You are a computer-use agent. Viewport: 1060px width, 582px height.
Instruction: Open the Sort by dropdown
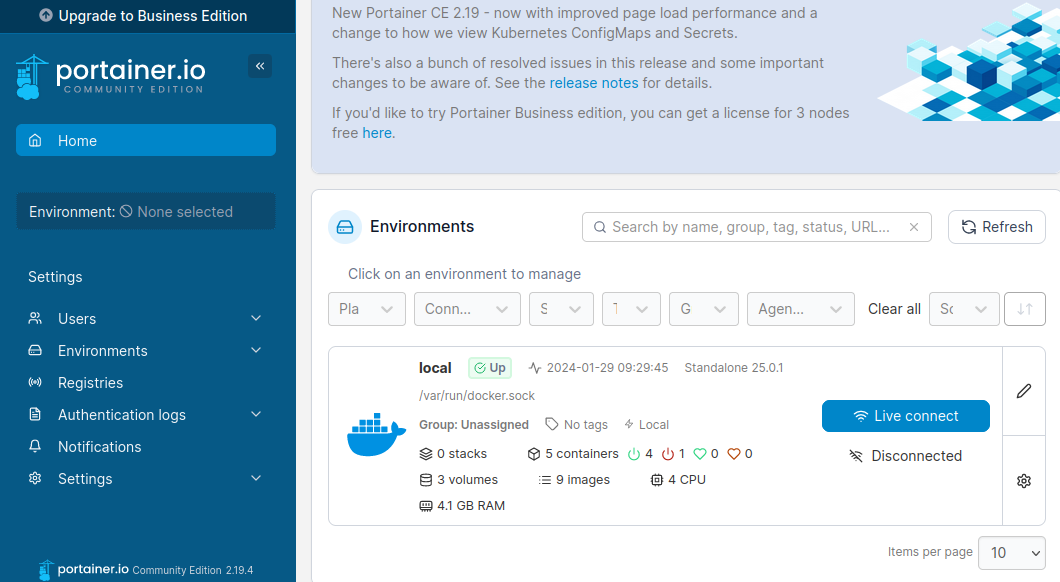coord(964,309)
